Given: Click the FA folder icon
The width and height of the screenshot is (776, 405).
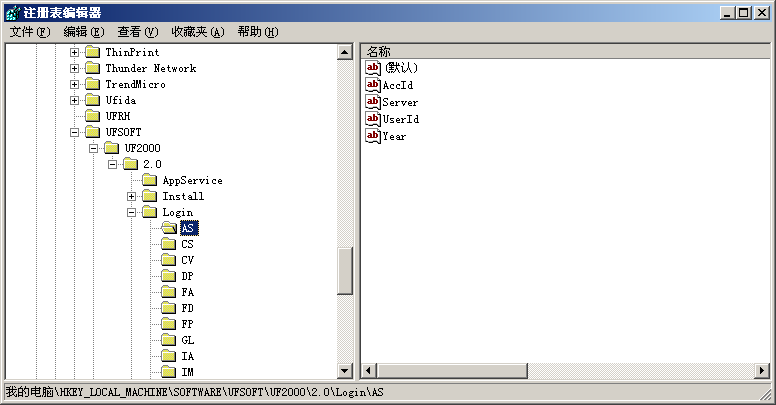Looking at the screenshot, I should point(169,292).
